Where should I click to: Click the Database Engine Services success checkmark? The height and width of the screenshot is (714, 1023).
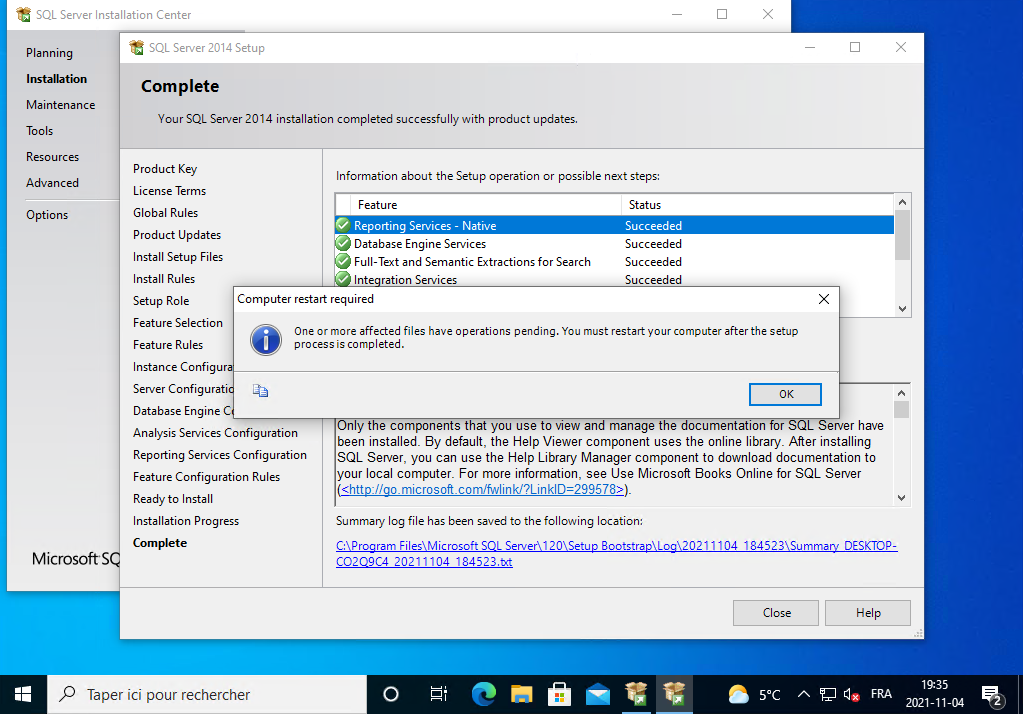point(343,244)
